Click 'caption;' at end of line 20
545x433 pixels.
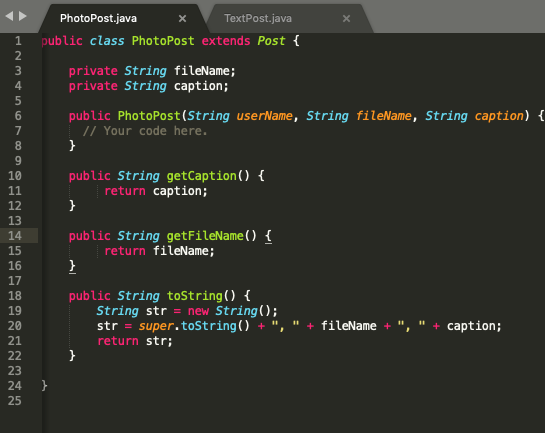pyautogui.click(x=474, y=326)
